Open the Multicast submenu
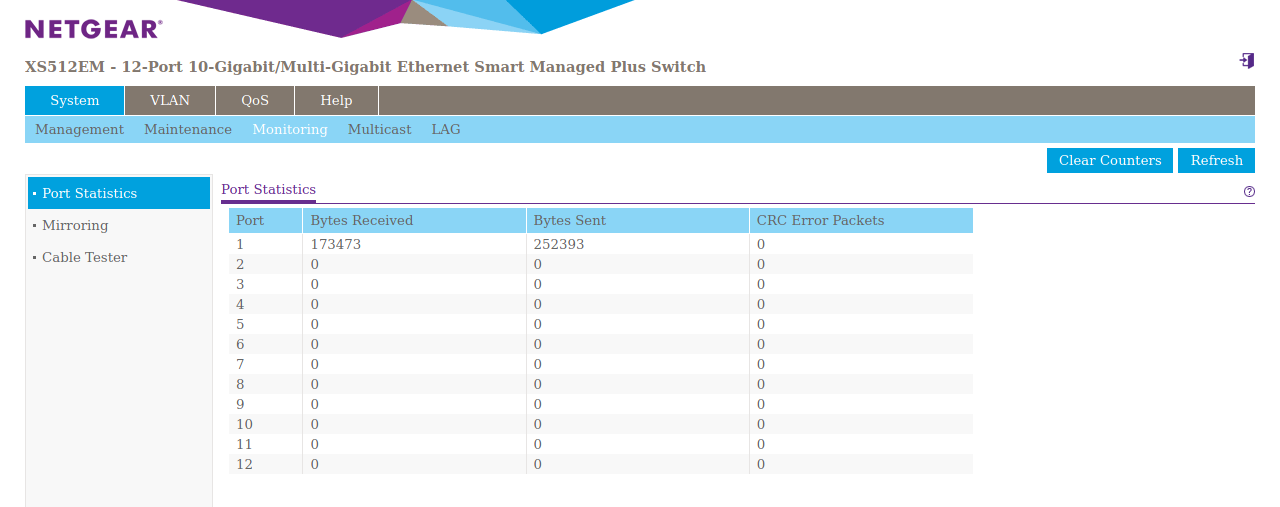This screenshot has width=1280, height=507. [379, 129]
